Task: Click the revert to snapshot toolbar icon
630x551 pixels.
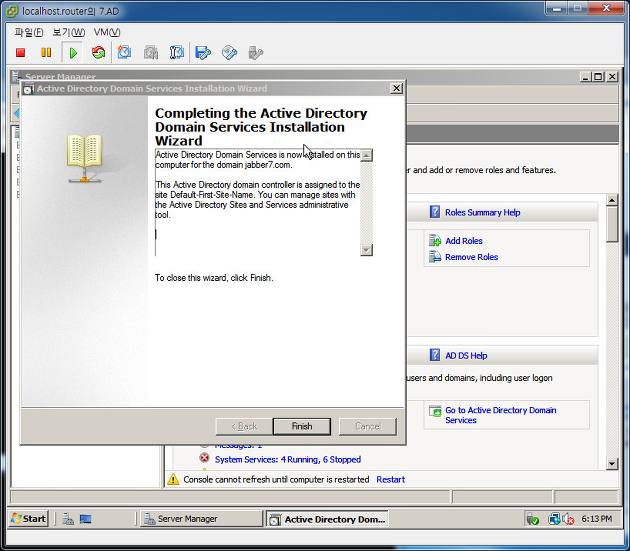Action: [x=151, y=53]
